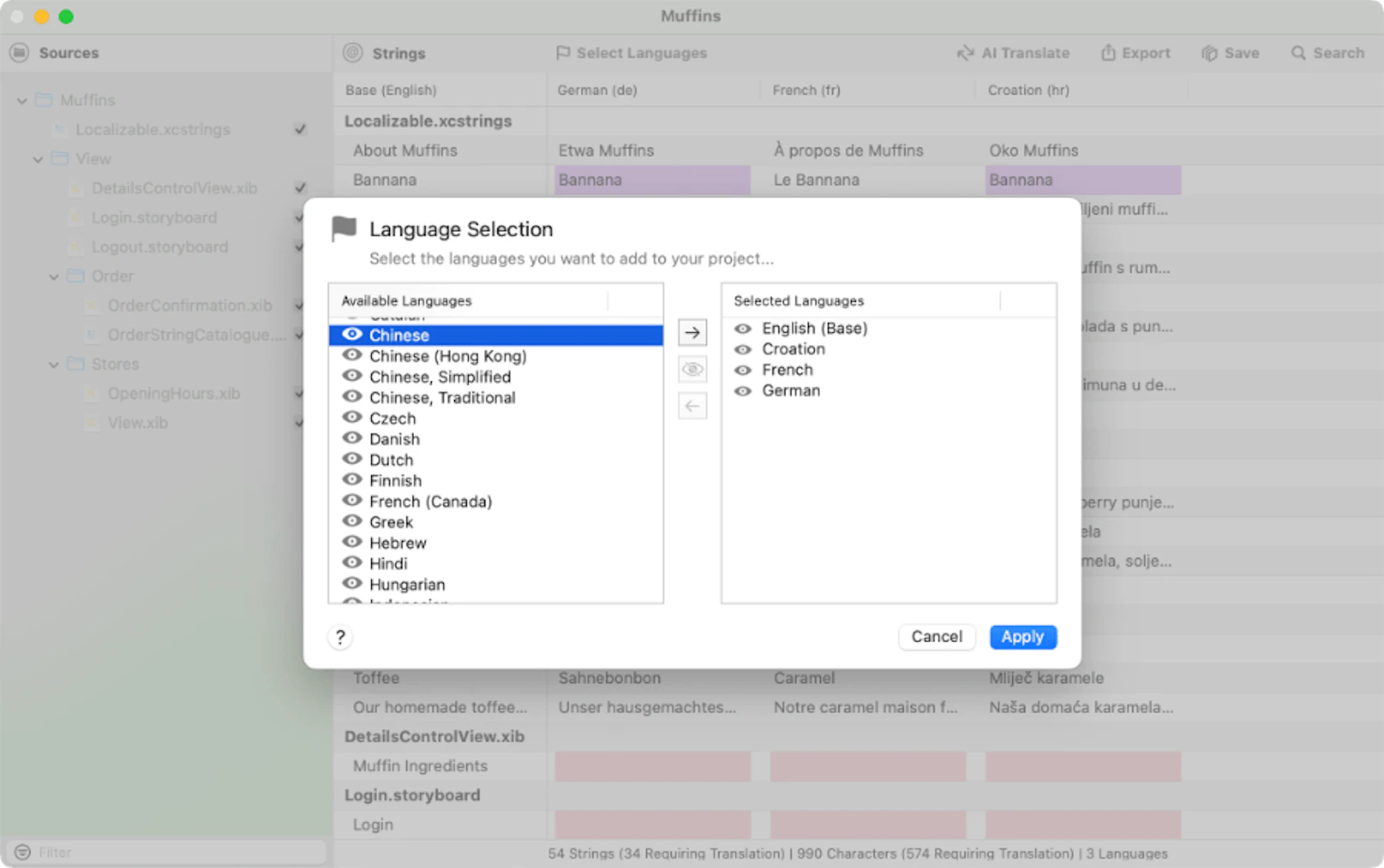Click the Strings target icon
The image size is (1384, 868).
pyautogui.click(x=353, y=53)
